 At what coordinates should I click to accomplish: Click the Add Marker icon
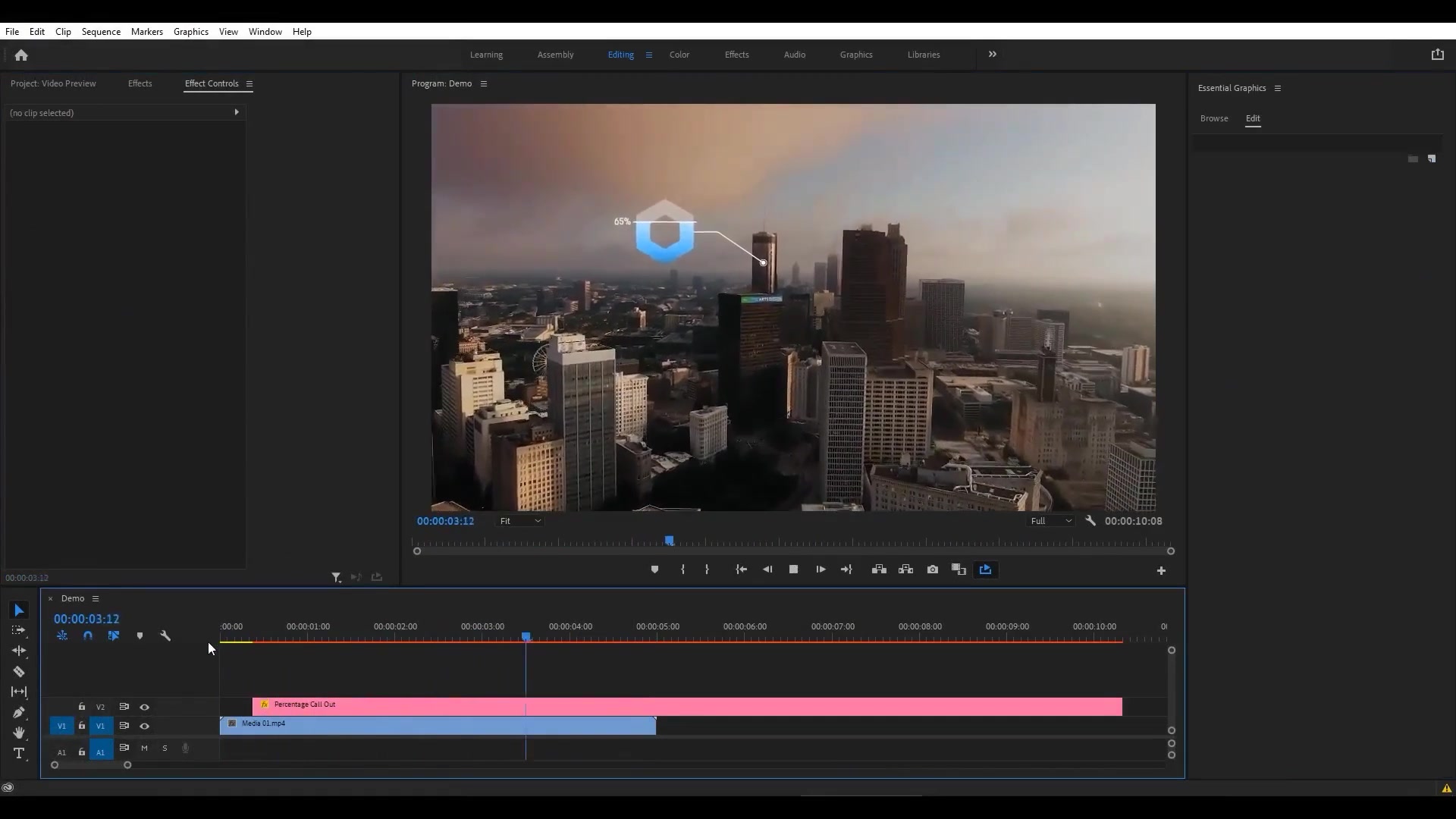pyautogui.click(x=655, y=569)
